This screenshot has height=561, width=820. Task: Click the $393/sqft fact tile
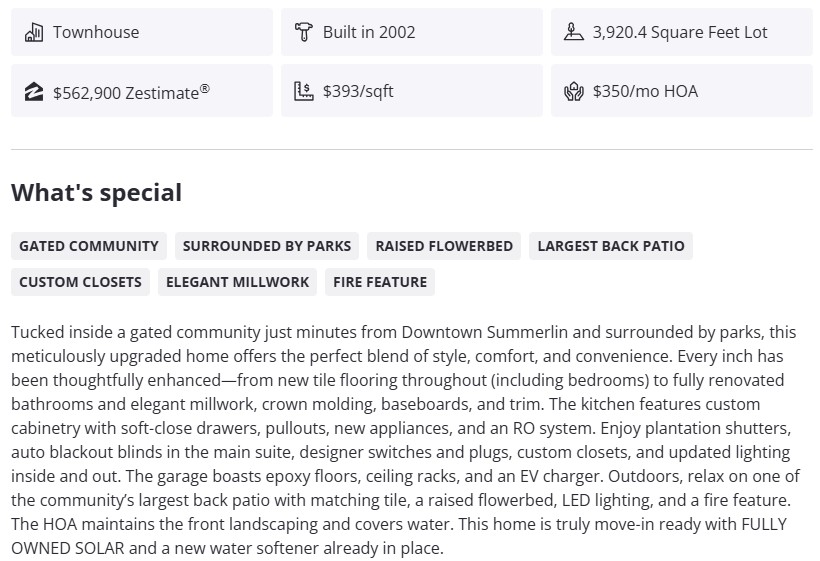pos(411,91)
